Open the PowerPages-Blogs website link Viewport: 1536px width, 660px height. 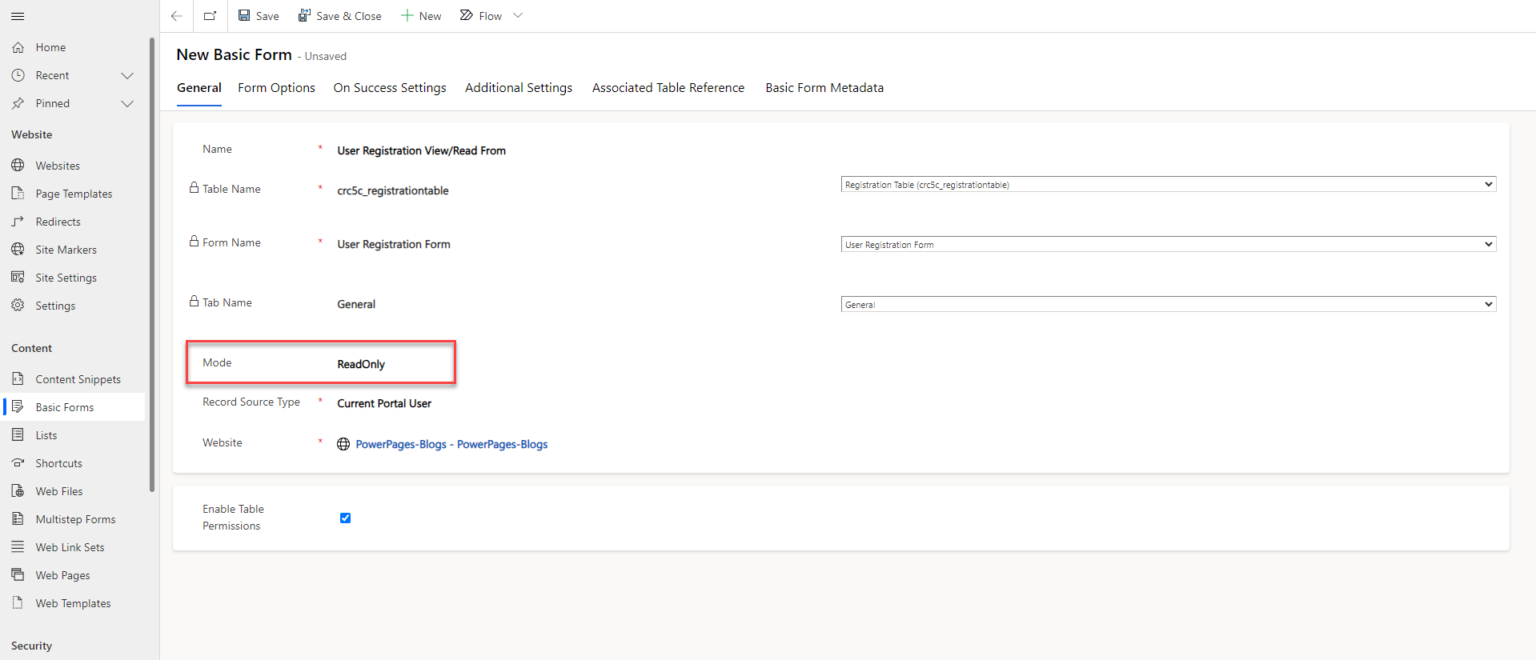tap(452, 443)
